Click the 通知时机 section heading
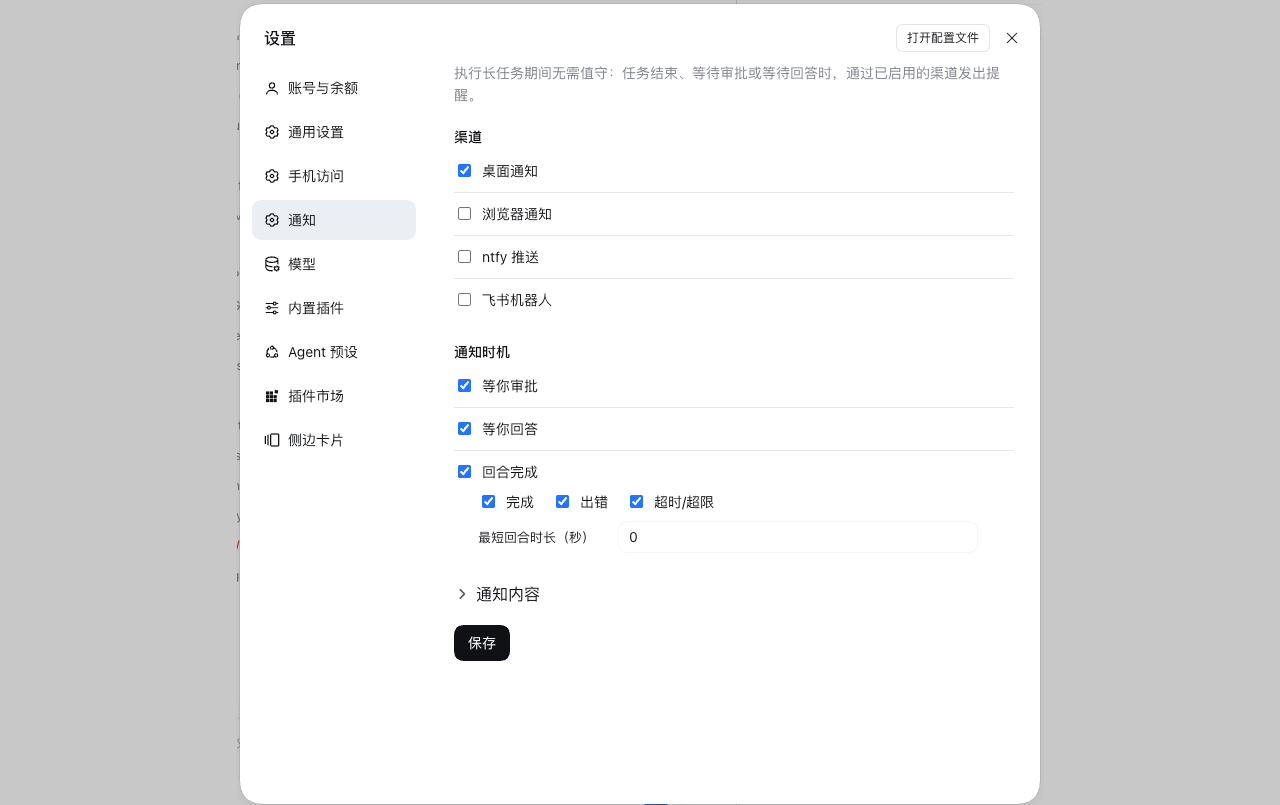 point(482,352)
